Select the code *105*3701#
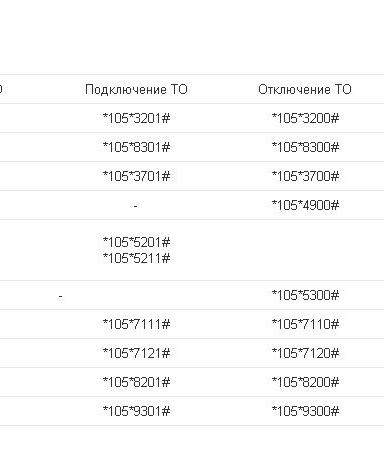 137,176
